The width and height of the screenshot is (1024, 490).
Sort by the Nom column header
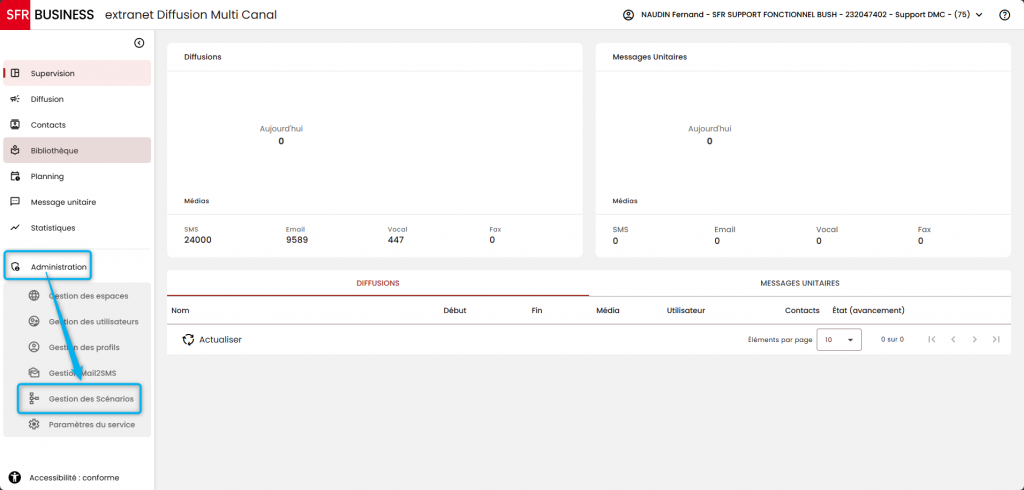(180, 310)
